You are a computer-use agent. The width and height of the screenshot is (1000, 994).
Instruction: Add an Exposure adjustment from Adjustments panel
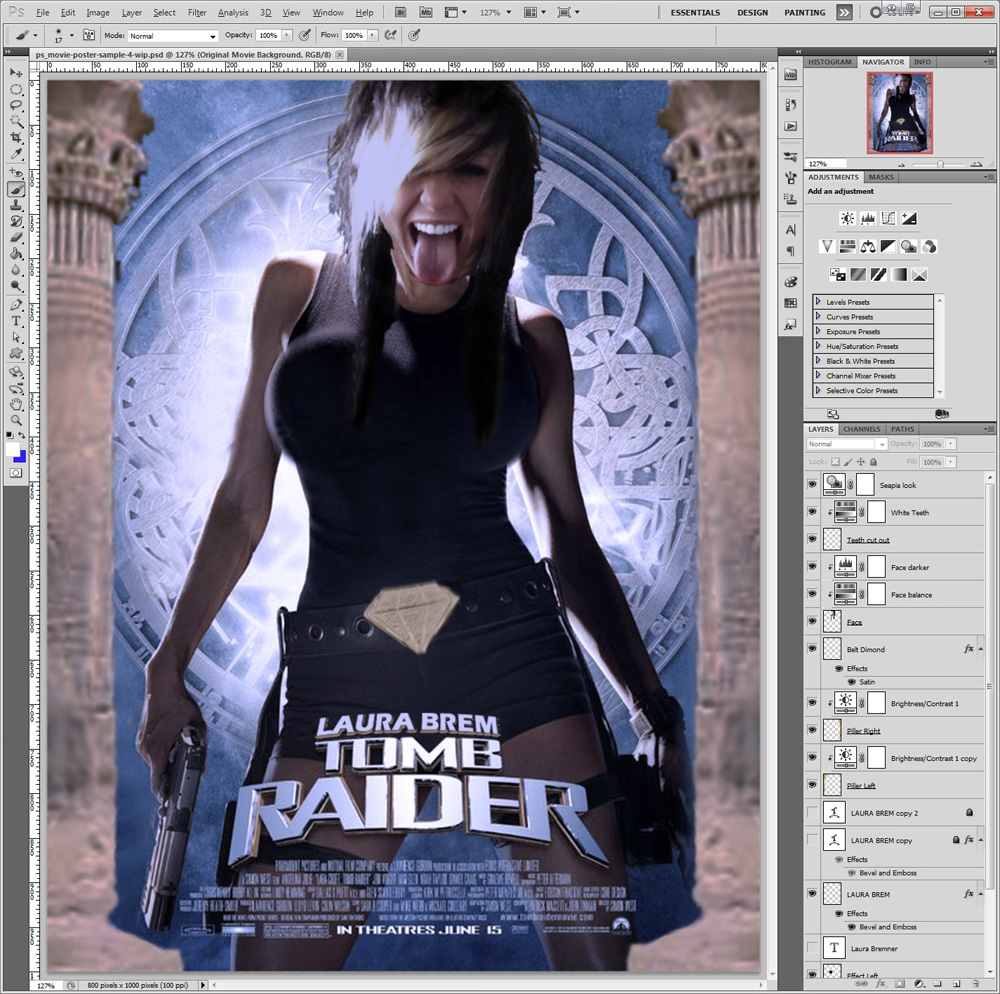(909, 219)
